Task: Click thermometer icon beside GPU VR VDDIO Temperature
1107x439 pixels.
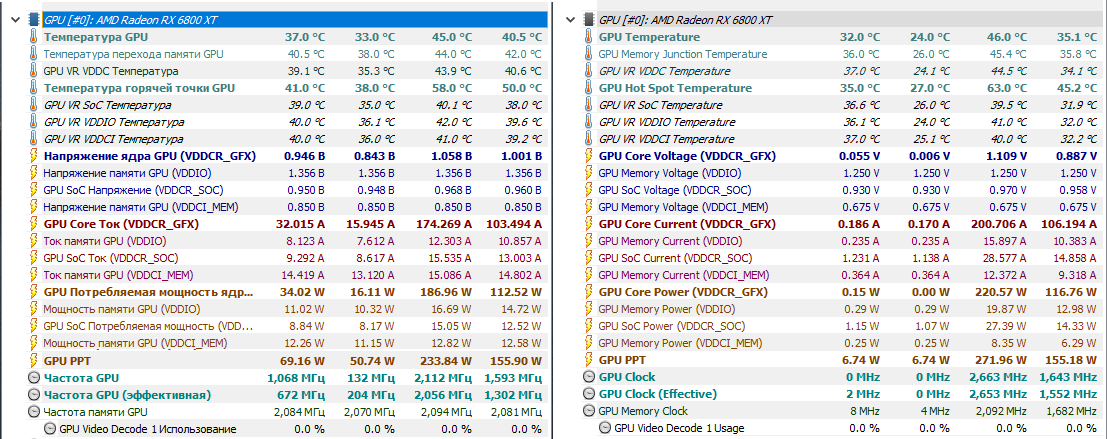Action: (x=589, y=121)
